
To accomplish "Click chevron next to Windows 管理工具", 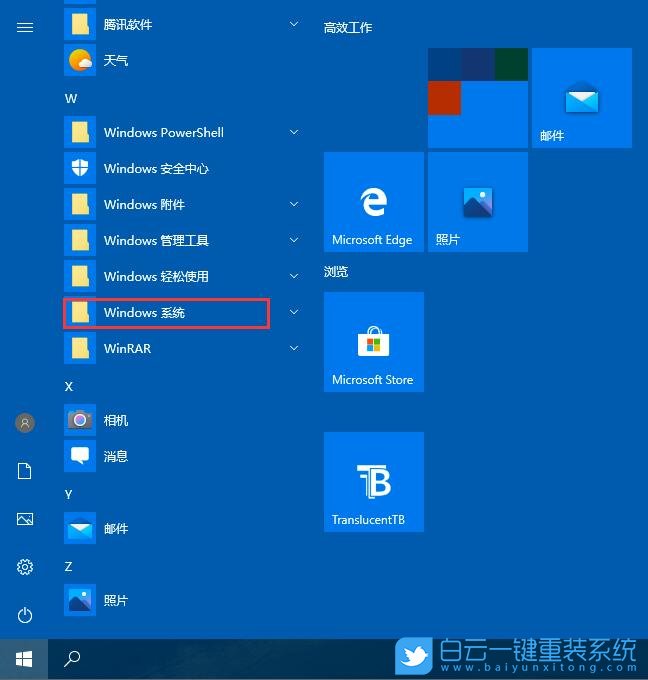I will pyautogui.click(x=294, y=240).
